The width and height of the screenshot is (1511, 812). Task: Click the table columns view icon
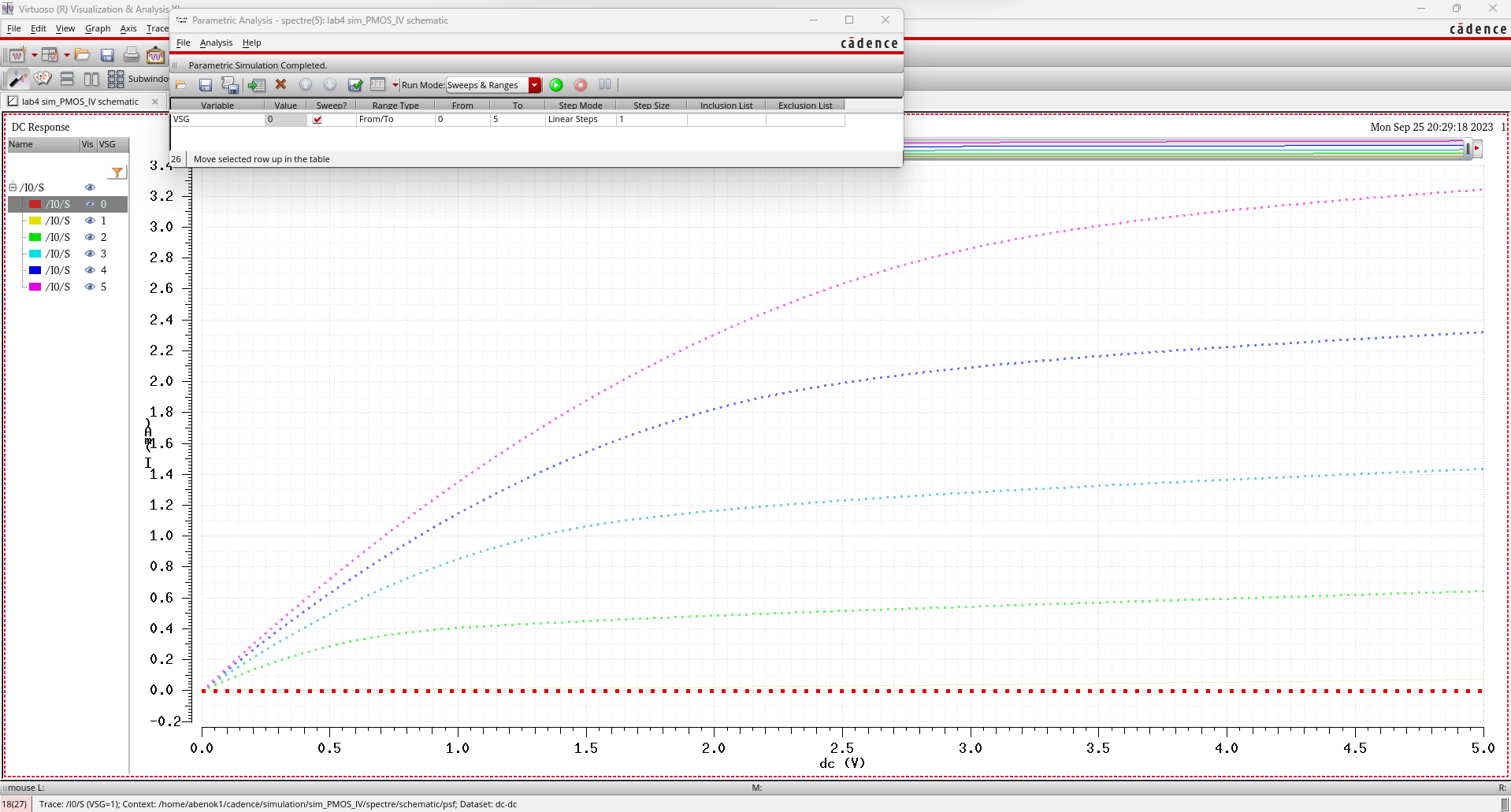pos(378,84)
